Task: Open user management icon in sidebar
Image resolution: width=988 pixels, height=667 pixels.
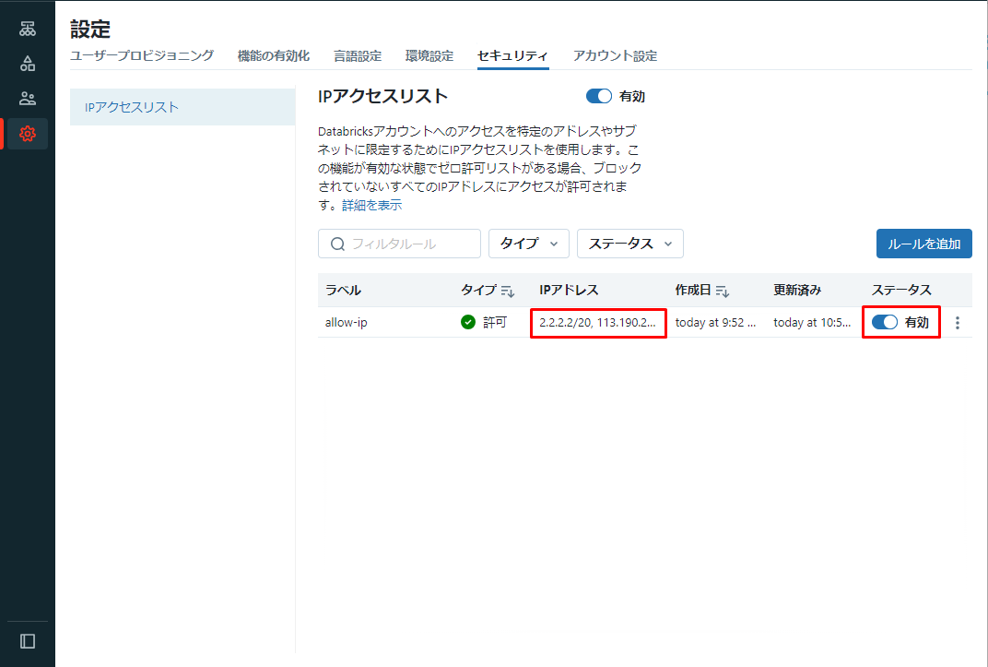Action: point(28,98)
